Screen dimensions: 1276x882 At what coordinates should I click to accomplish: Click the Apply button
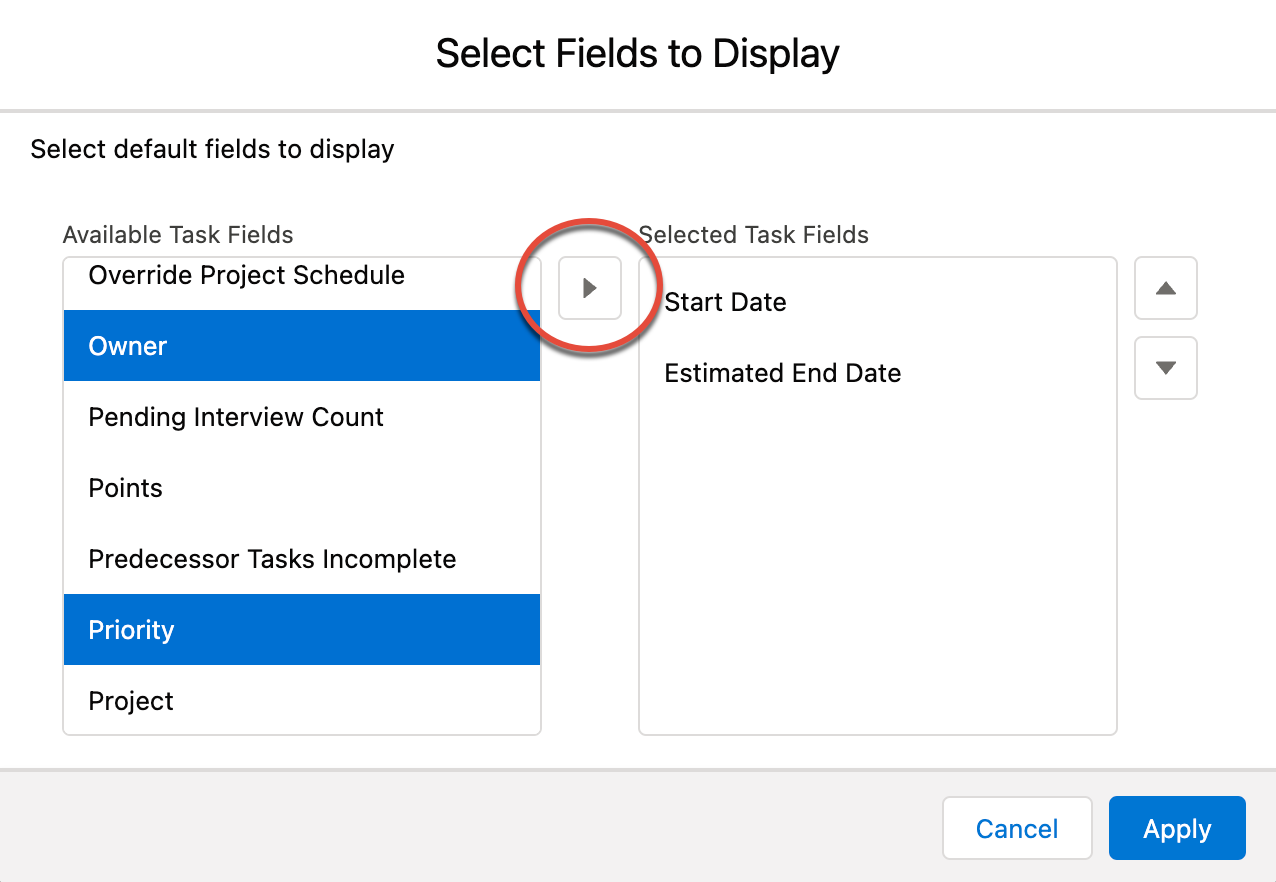(1177, 828)
